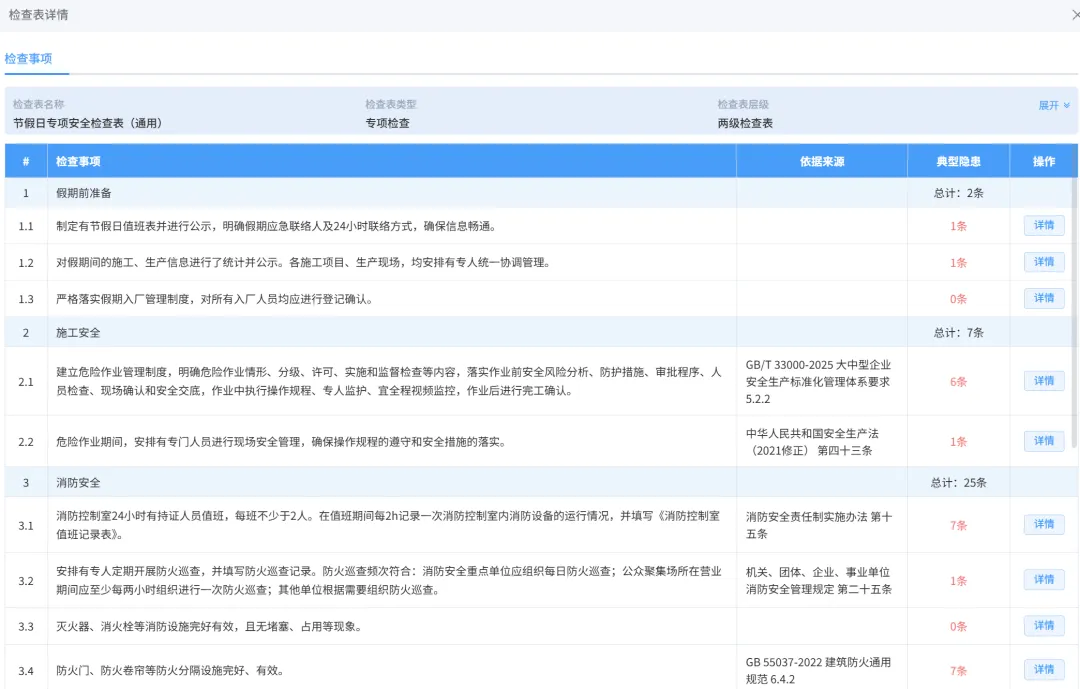Viewport: 1080px width, 689px height.
Task: Click the 操作 column header
Action: (1043, 161)
